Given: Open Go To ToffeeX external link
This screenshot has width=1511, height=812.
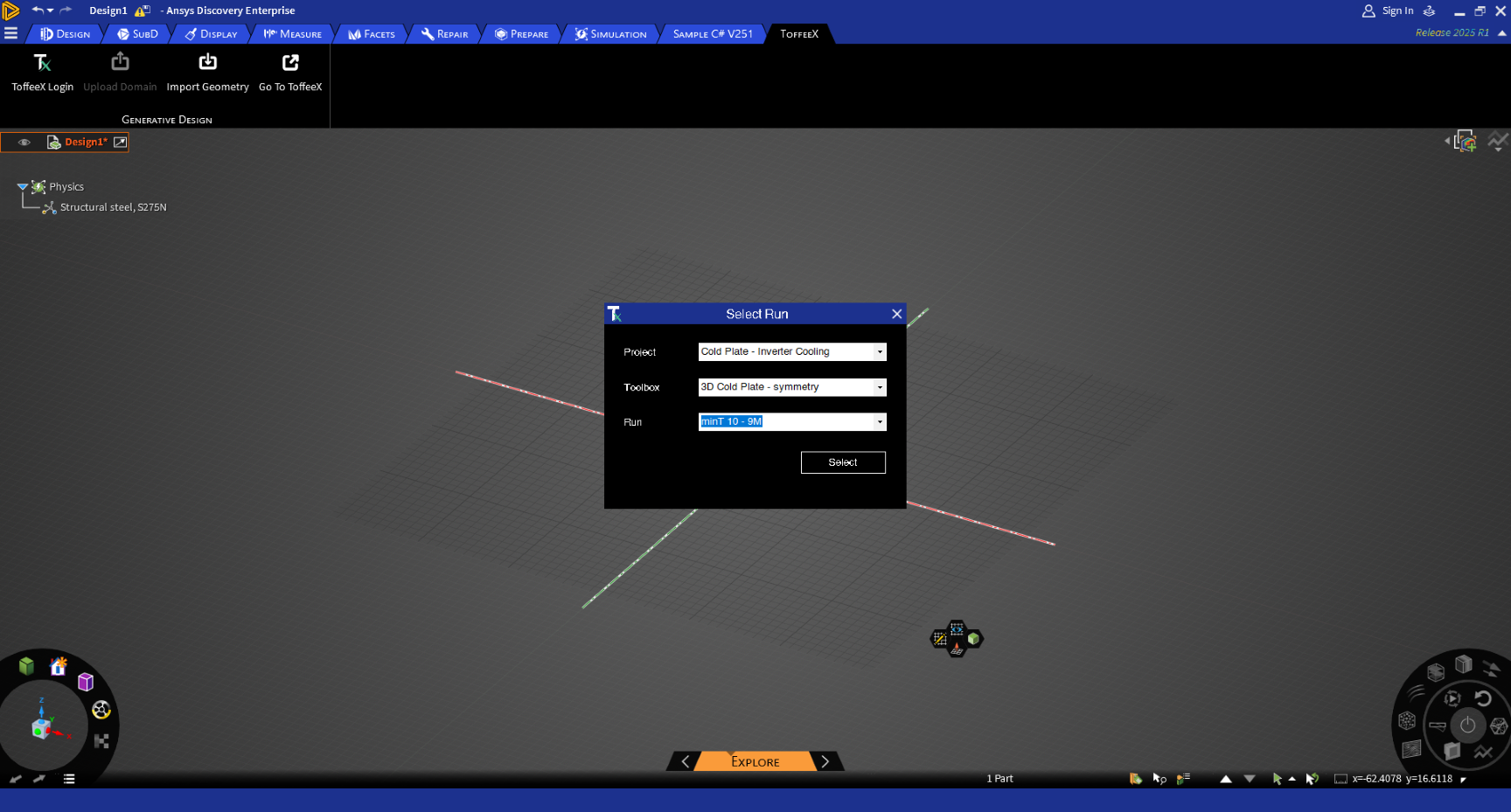Looking at the screenshot, I should point(290,73).
